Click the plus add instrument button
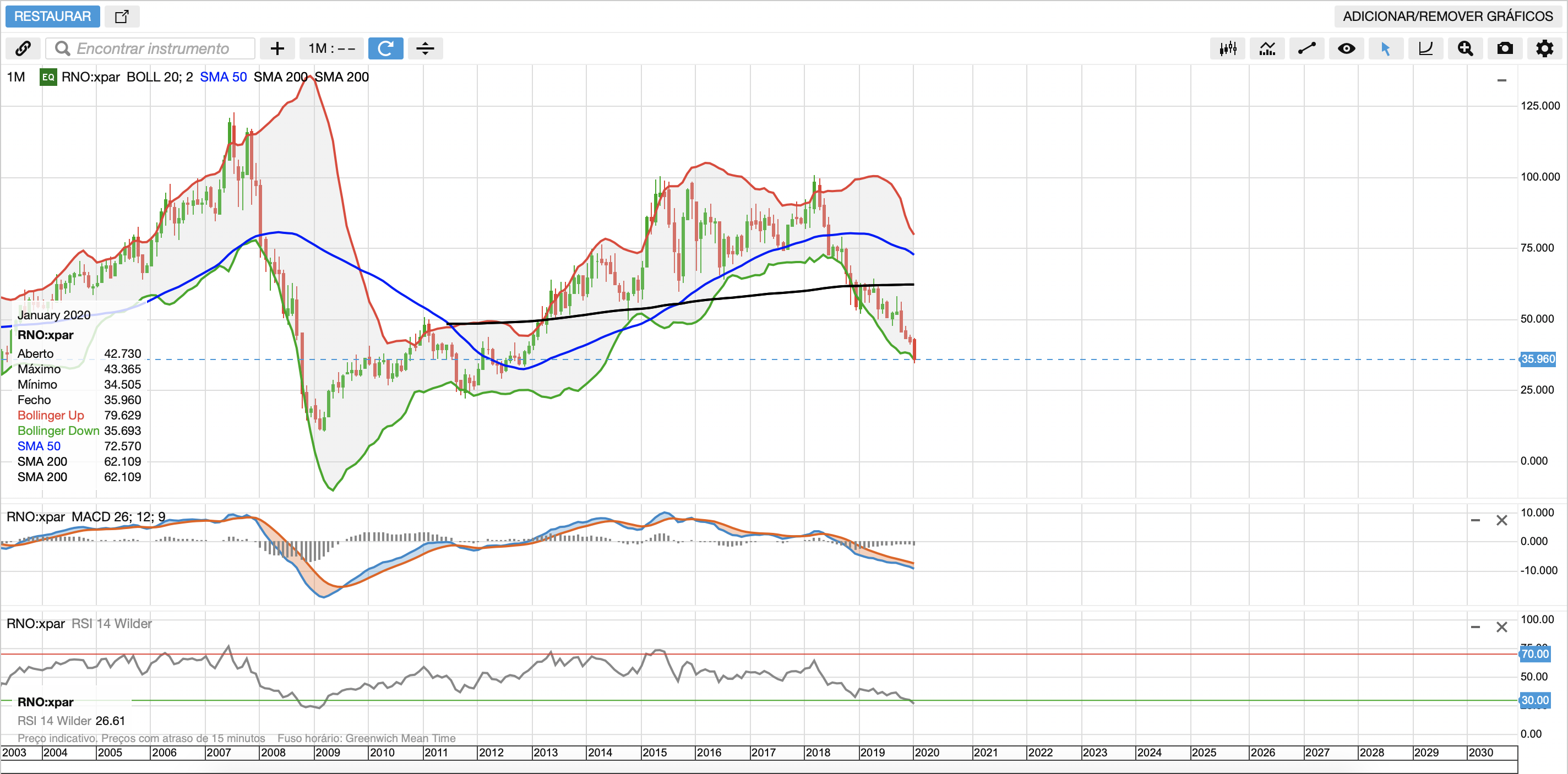 (x=277, y=48)
